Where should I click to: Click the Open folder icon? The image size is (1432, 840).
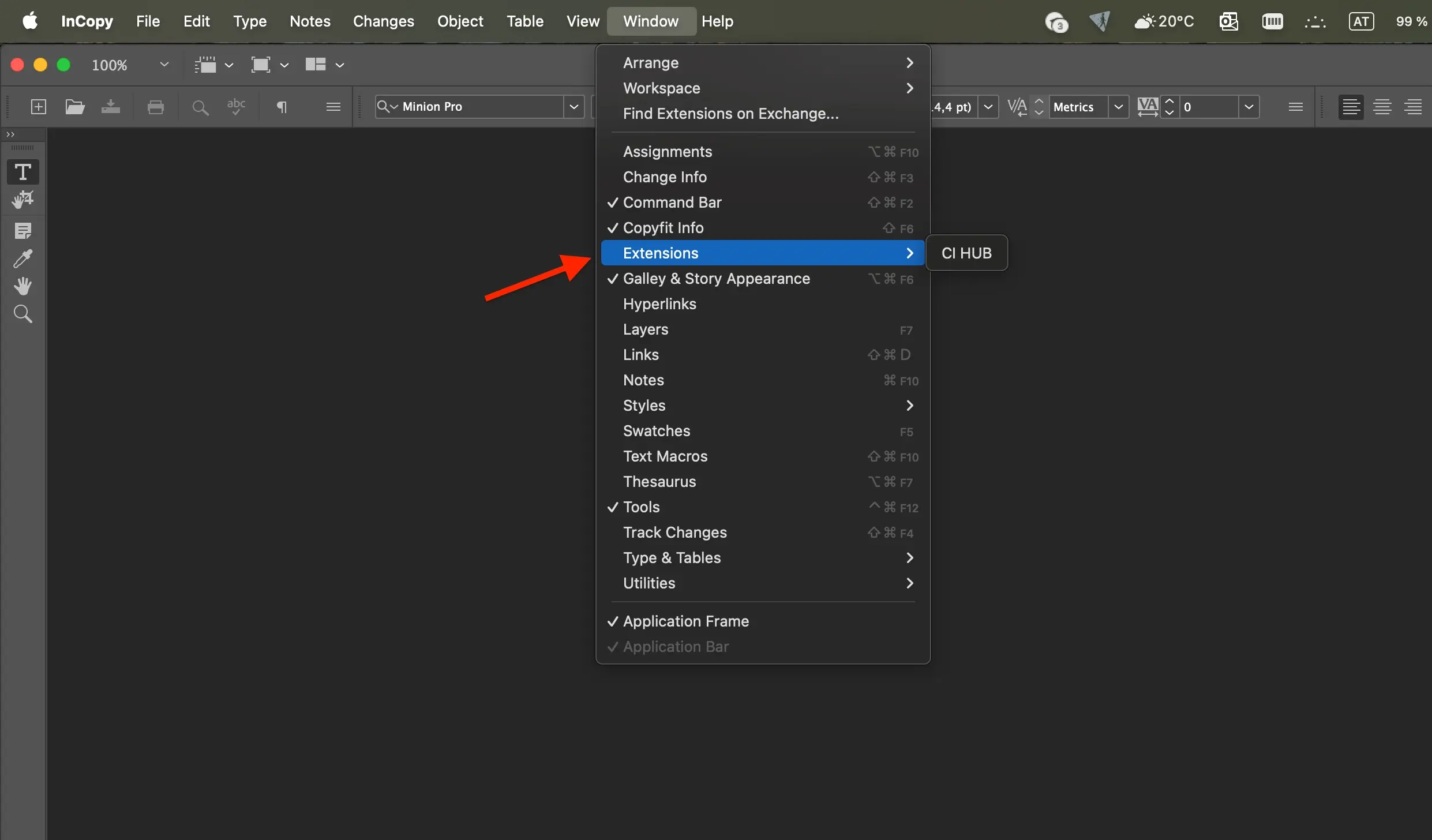75,107
